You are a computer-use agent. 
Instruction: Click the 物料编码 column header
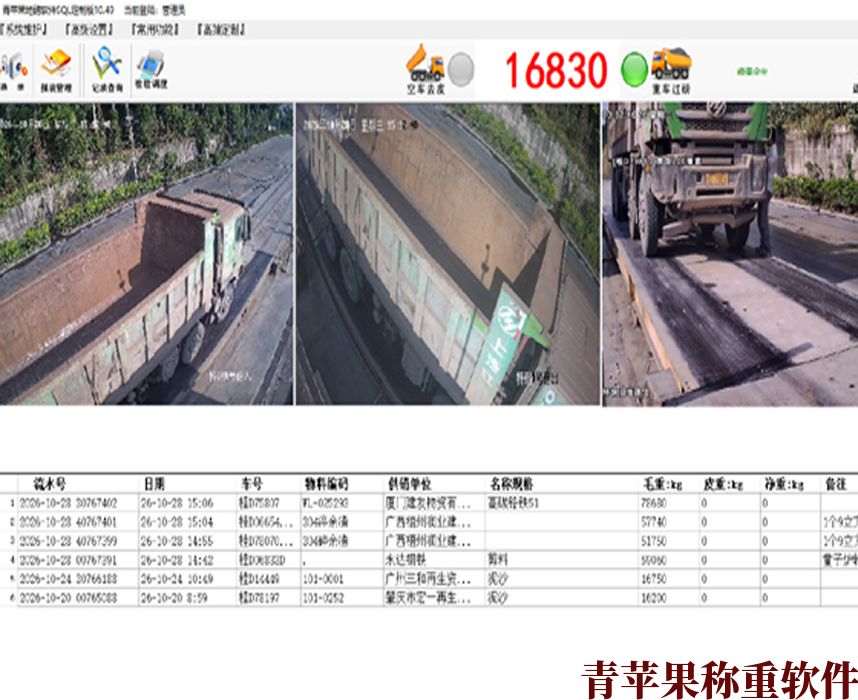coord(326,484)
